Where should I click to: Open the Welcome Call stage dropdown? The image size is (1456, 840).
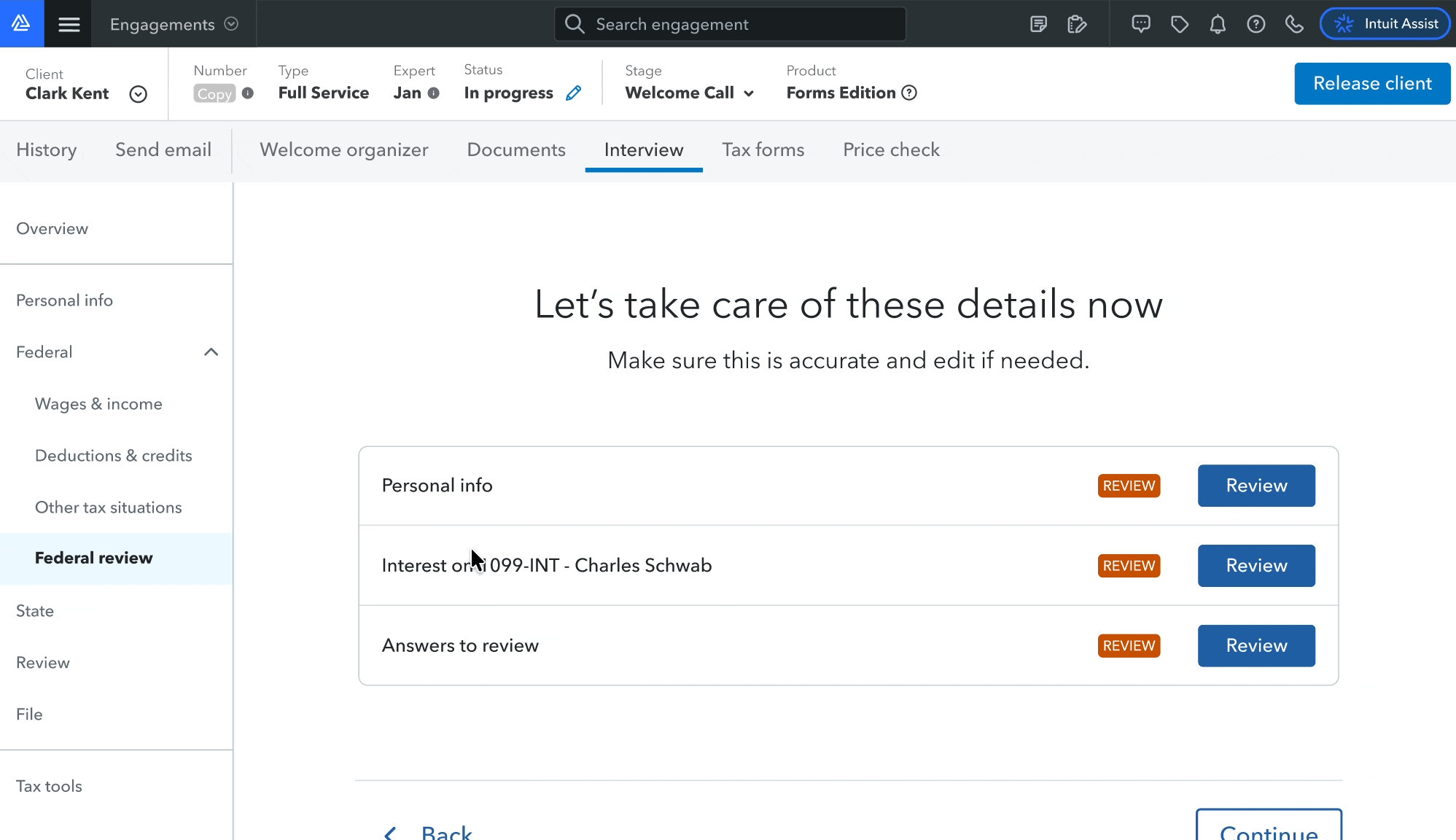click(x=690, y=93)
